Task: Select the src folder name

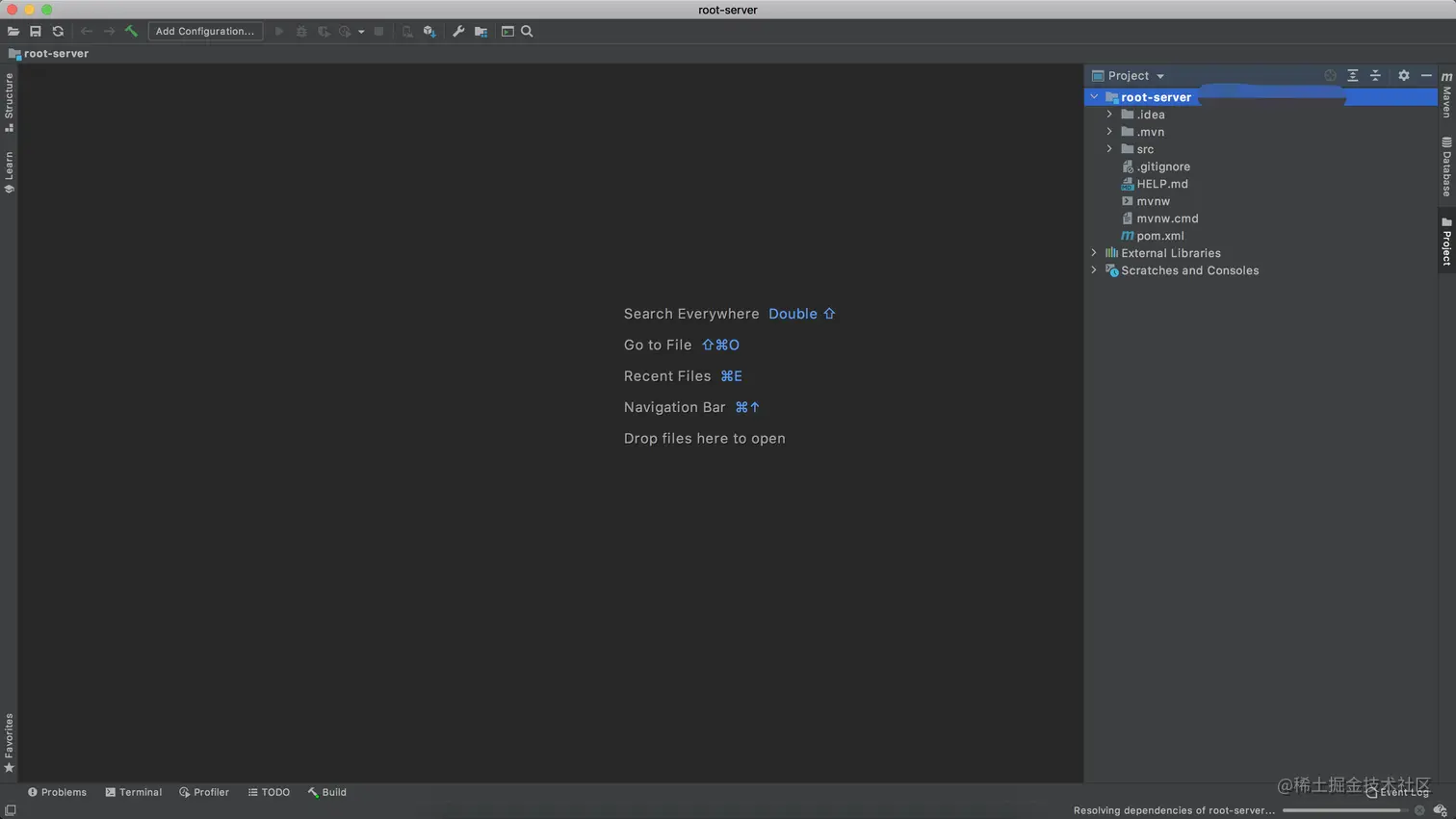Action: tap(1145, 149)
